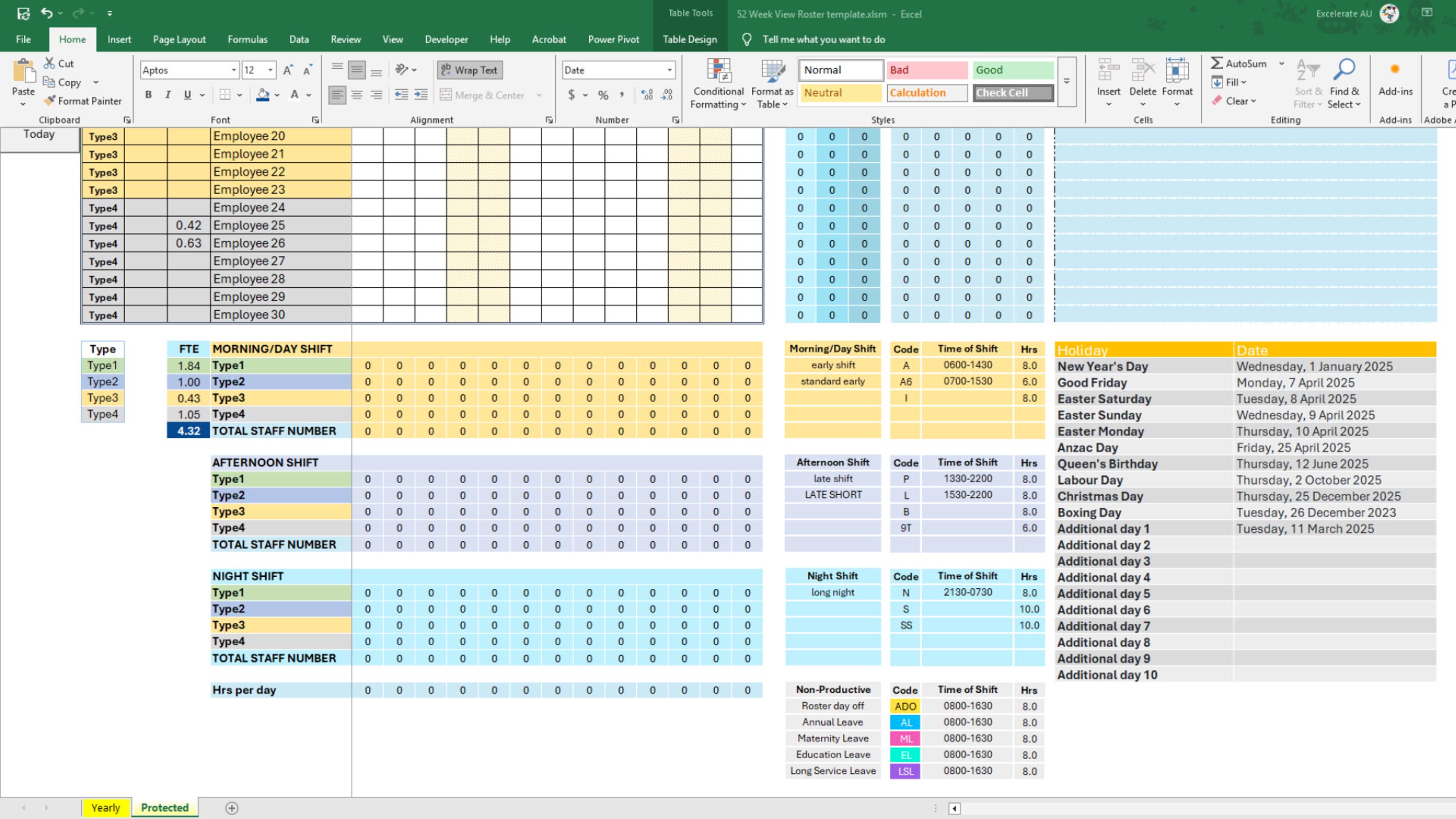Open the font size dropdown
The height and width of the screenshot is (819, 1456).
270,69
